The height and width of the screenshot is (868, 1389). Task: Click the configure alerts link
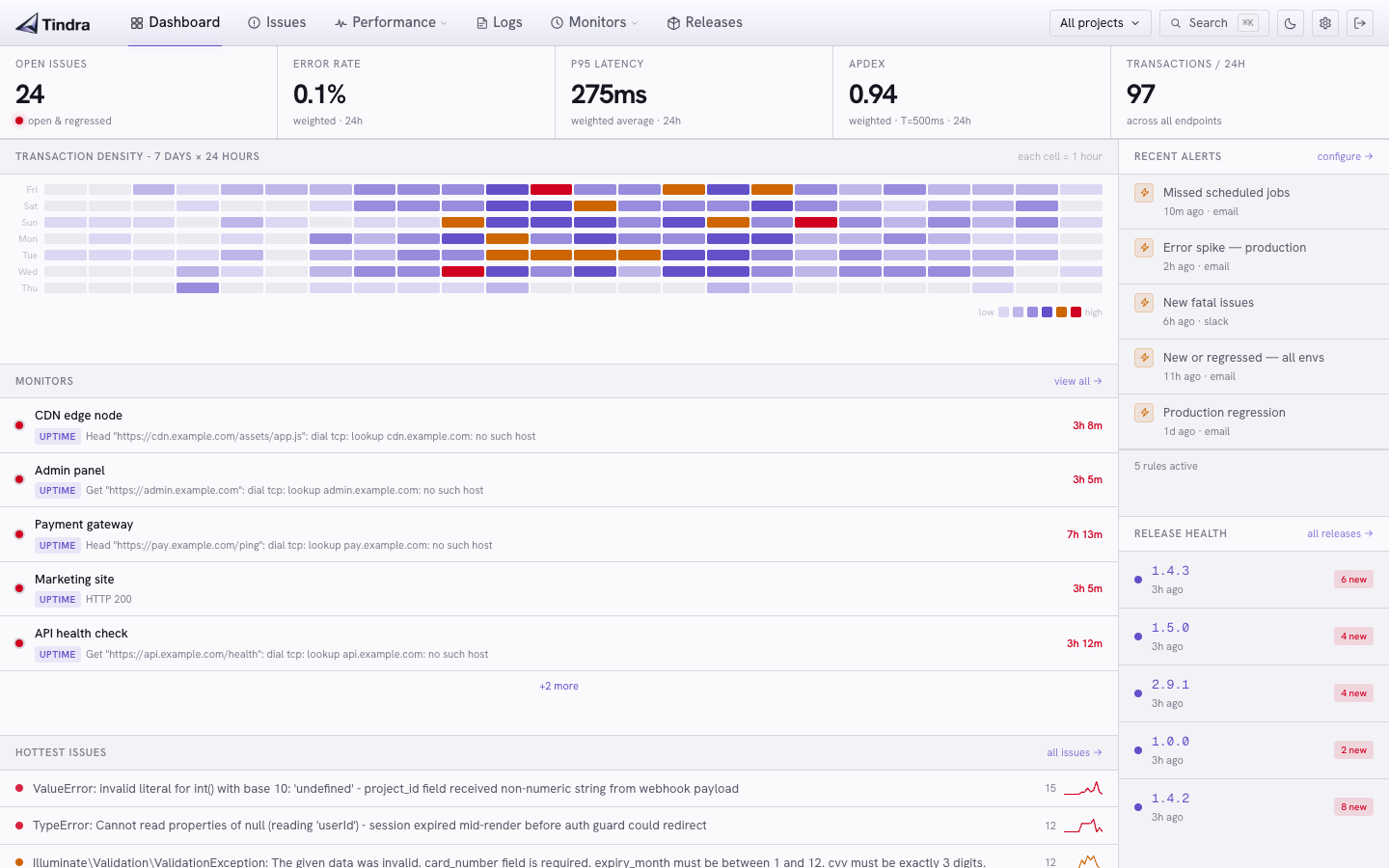click(x=1345, y=156)
